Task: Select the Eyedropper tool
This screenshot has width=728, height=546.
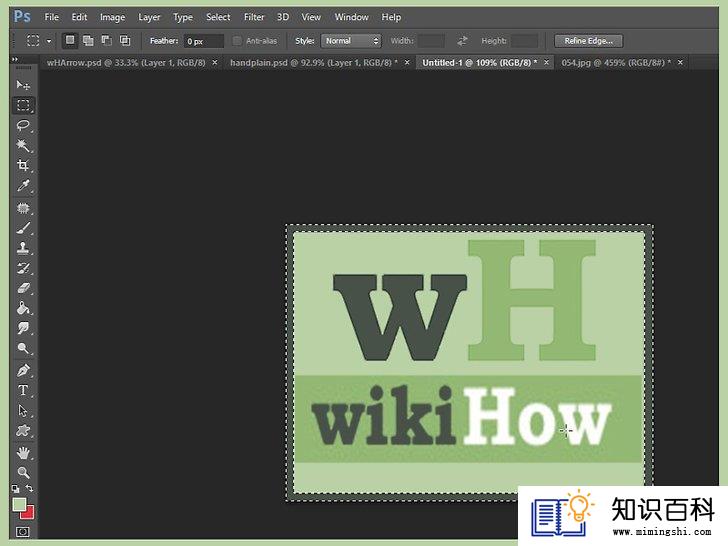Action: coord(23,186)
